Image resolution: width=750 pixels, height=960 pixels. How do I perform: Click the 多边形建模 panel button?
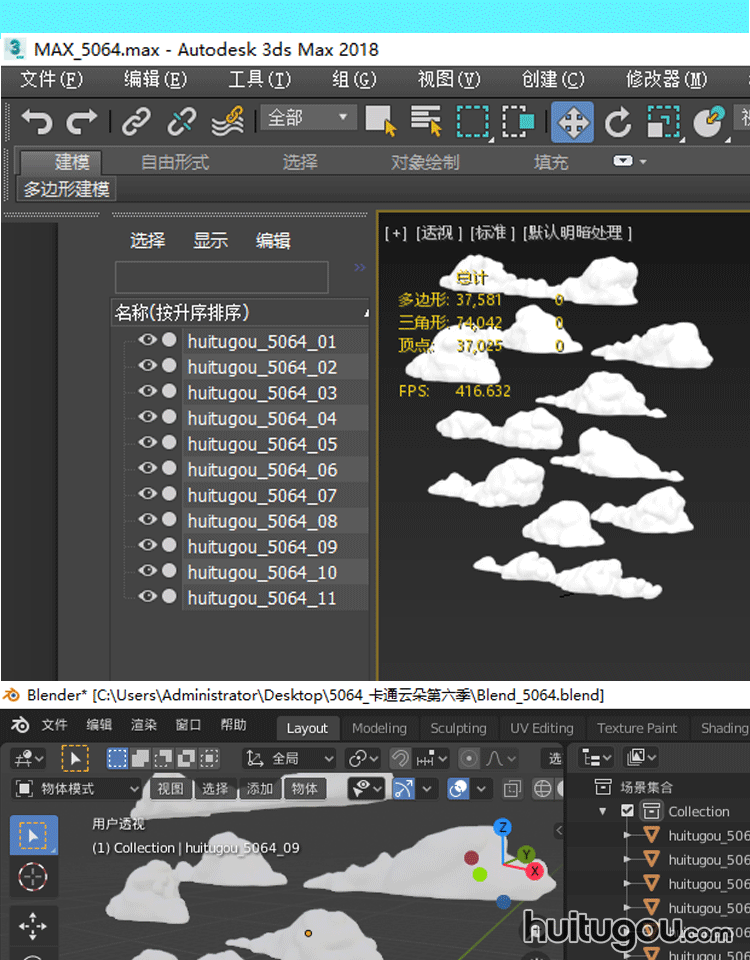point(67,189)
